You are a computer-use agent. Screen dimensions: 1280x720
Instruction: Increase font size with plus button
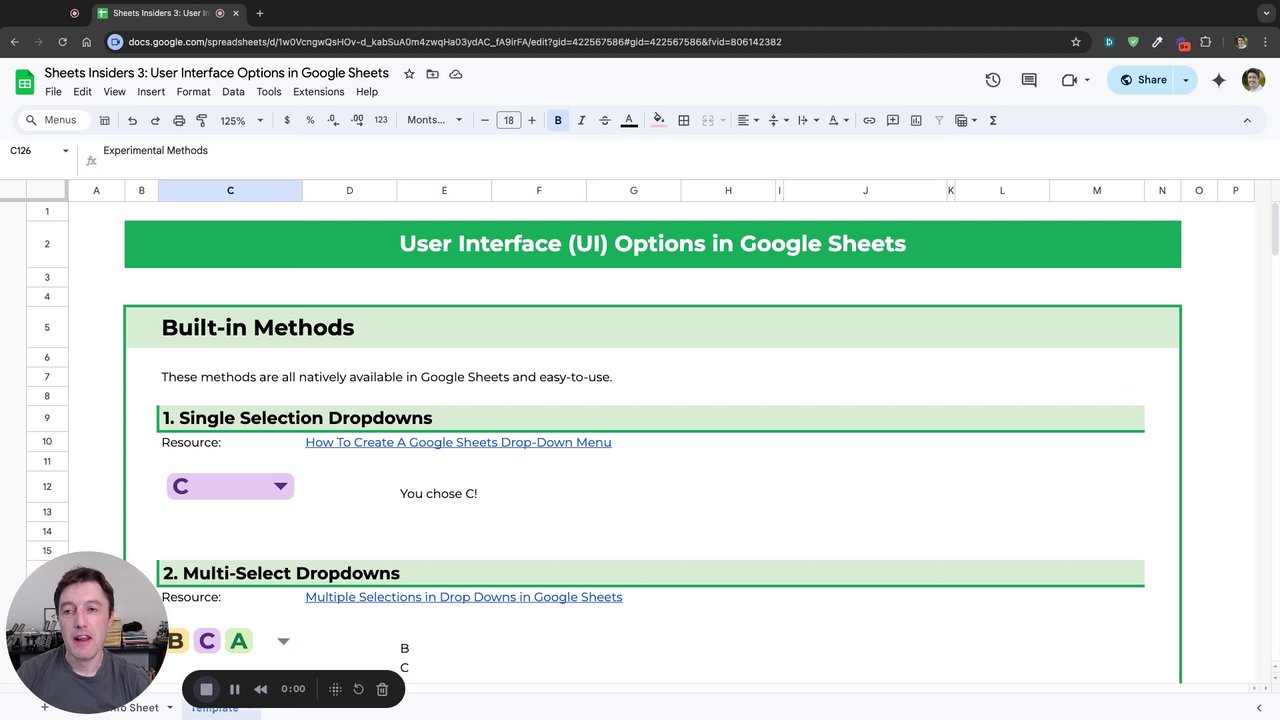pyautogui.click(x=532, y=120)
